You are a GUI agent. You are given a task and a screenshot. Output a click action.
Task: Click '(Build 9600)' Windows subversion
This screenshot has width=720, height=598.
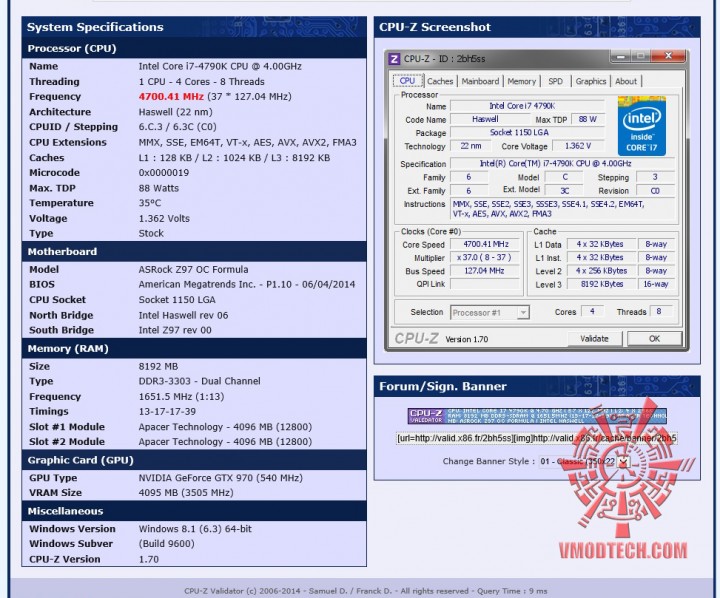pos(167,544)
